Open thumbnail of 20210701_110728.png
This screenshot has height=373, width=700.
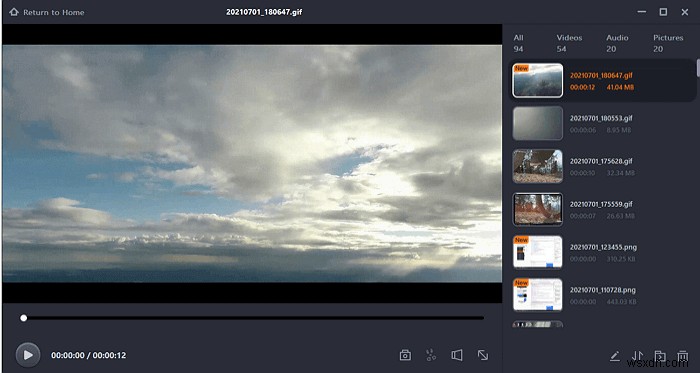(x=538, y=295)
